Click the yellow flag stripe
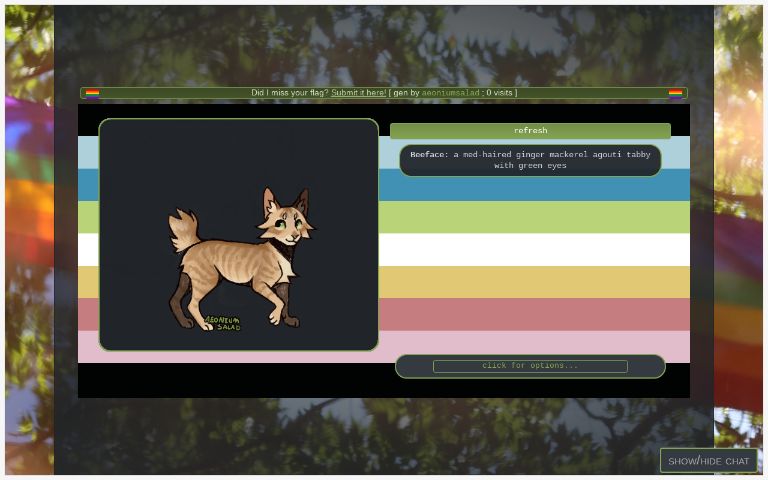Viewport: 768px width, 480px height. click(530, 281)
